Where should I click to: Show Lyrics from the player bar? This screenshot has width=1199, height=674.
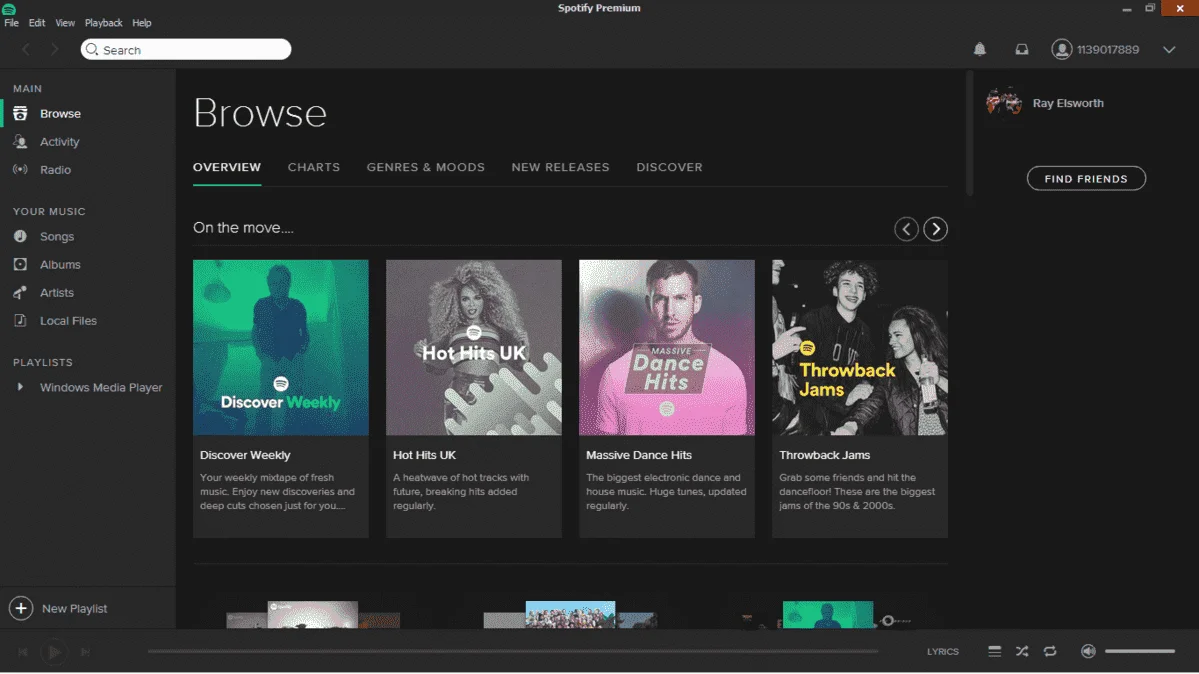click(942, 652)
